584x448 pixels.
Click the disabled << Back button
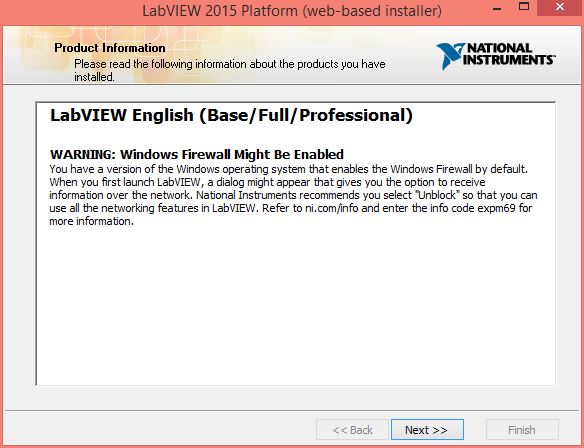pyautogui.click(x=352, y=430)
